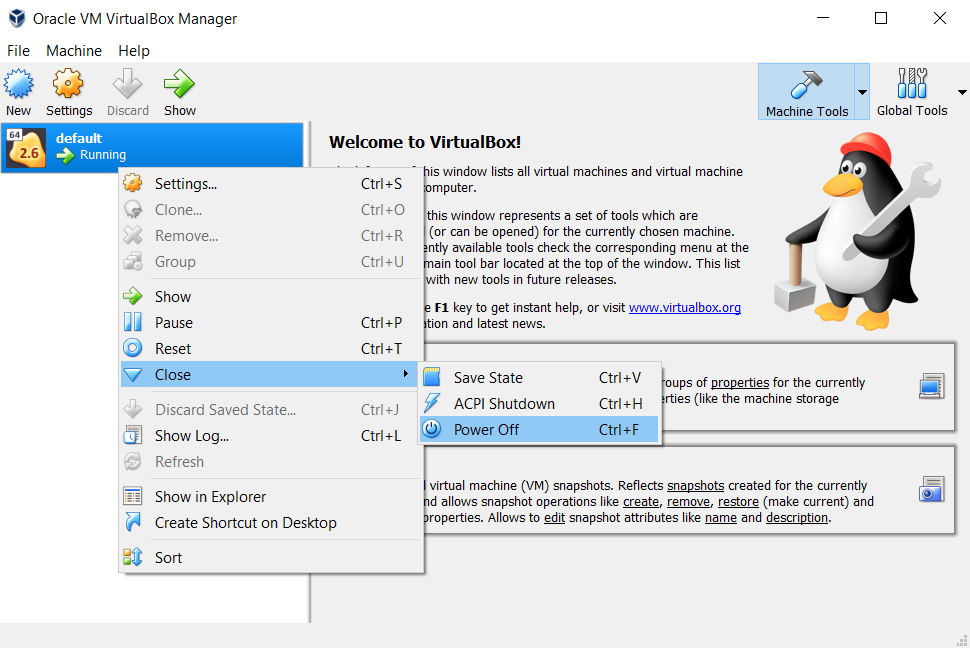Image resolution: width=970 pixels, height=648 pixels.
Task: Choose Save State in the submenu
Action: tap(540, 378)
